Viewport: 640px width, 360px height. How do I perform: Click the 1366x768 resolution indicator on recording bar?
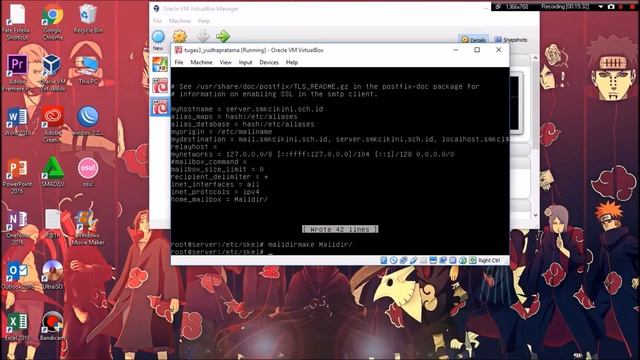[x=516, y=7]
